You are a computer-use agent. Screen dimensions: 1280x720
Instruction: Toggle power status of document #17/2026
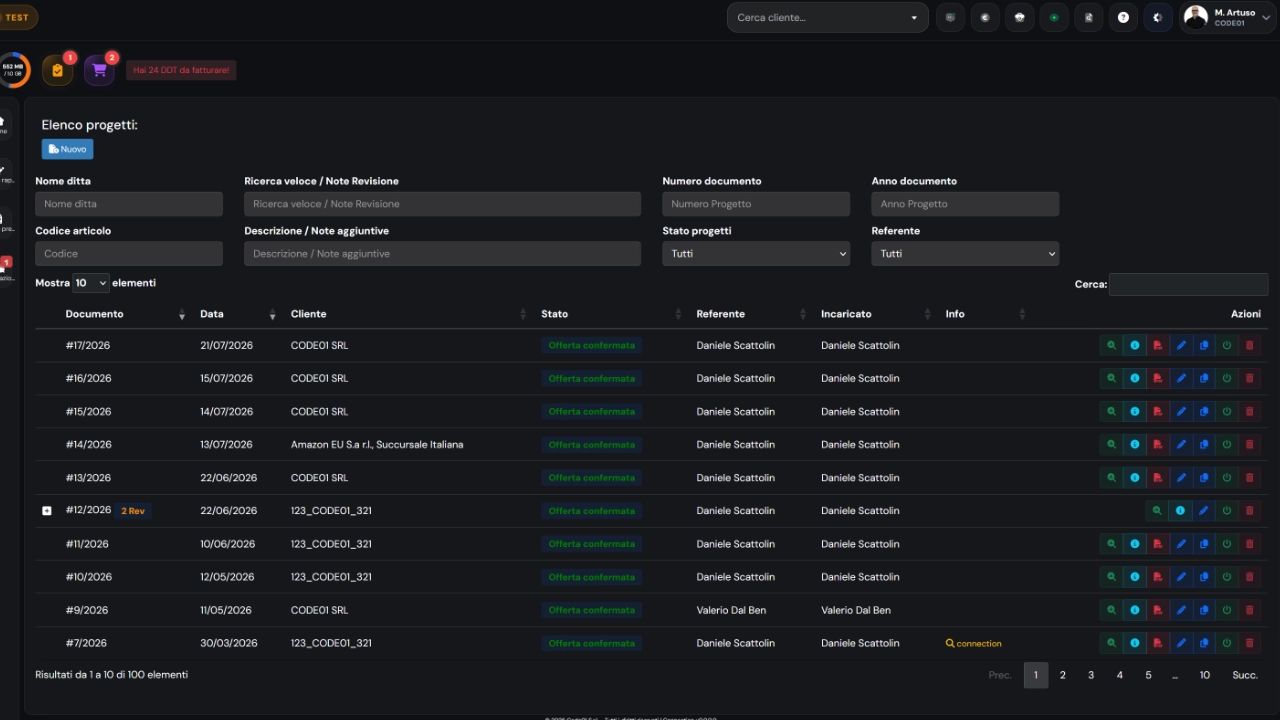click(1227, 345)
